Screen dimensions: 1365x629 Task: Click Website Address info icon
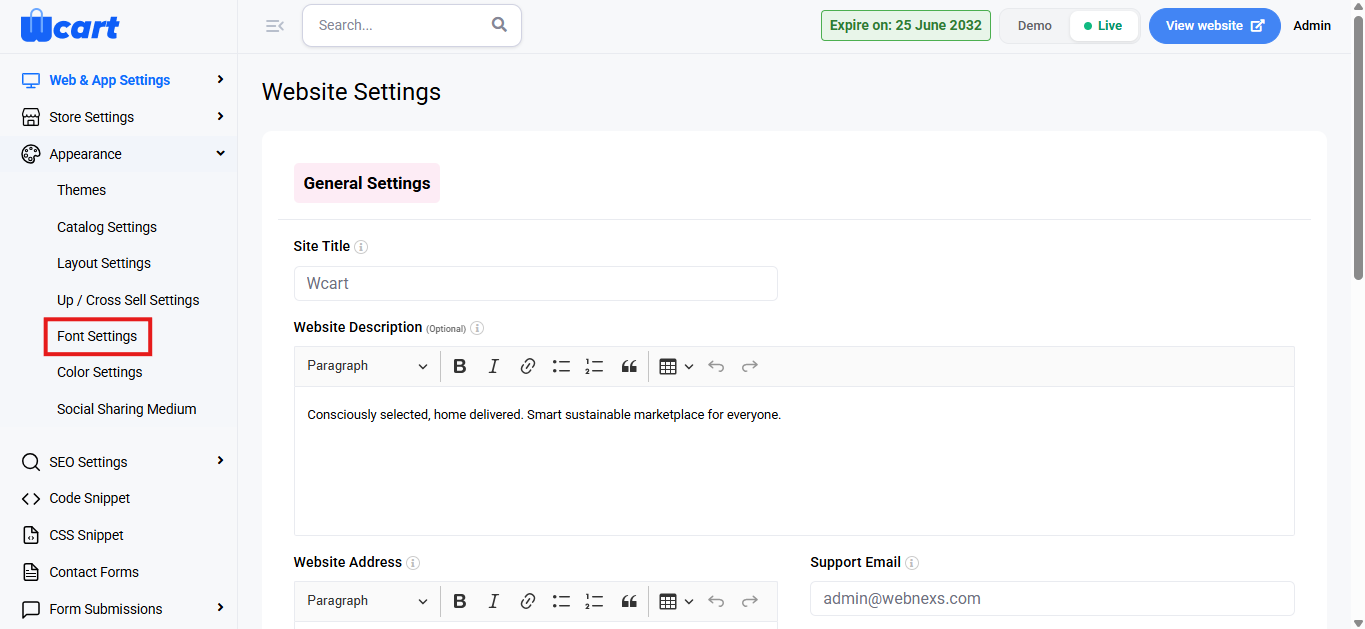click(x=413, y=563)
